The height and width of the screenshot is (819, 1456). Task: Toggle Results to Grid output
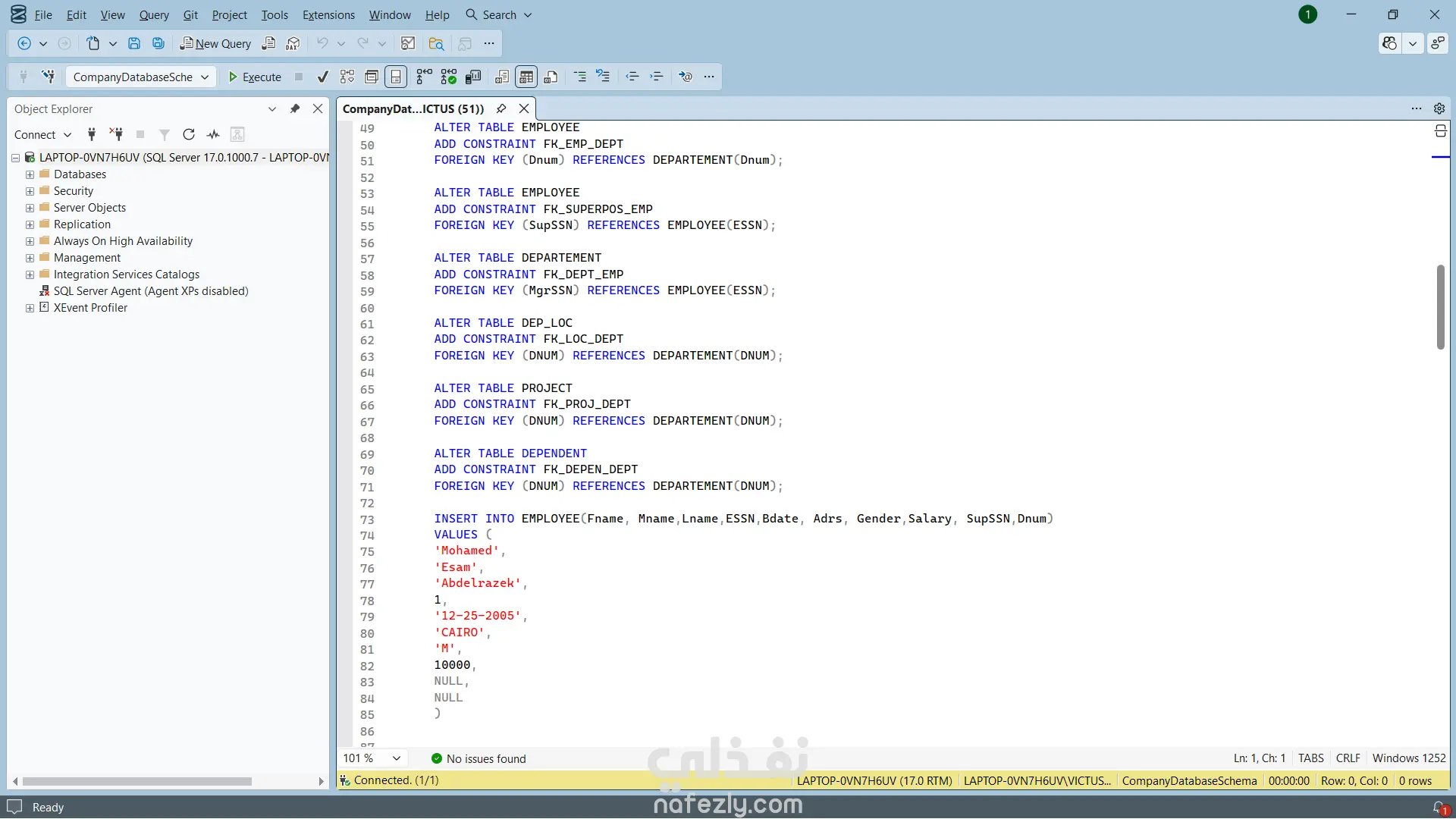[526, 77]
